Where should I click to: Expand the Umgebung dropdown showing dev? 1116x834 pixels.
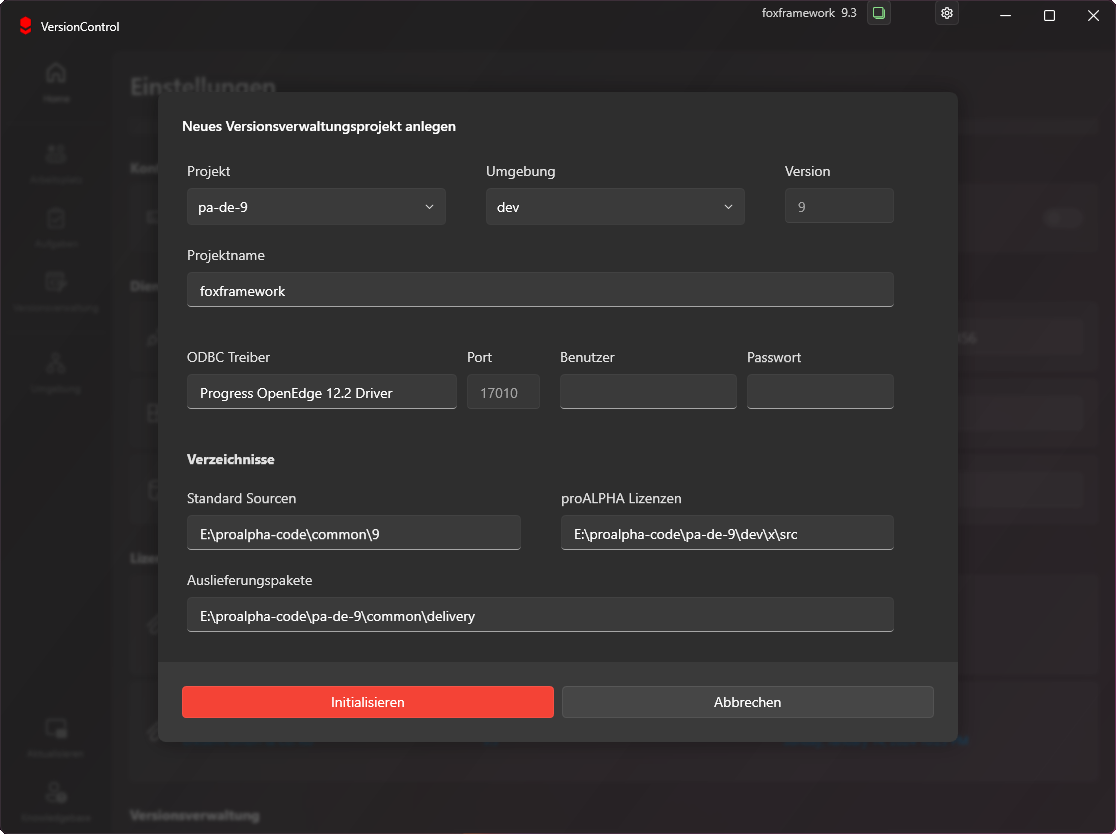tap(615, 206)
